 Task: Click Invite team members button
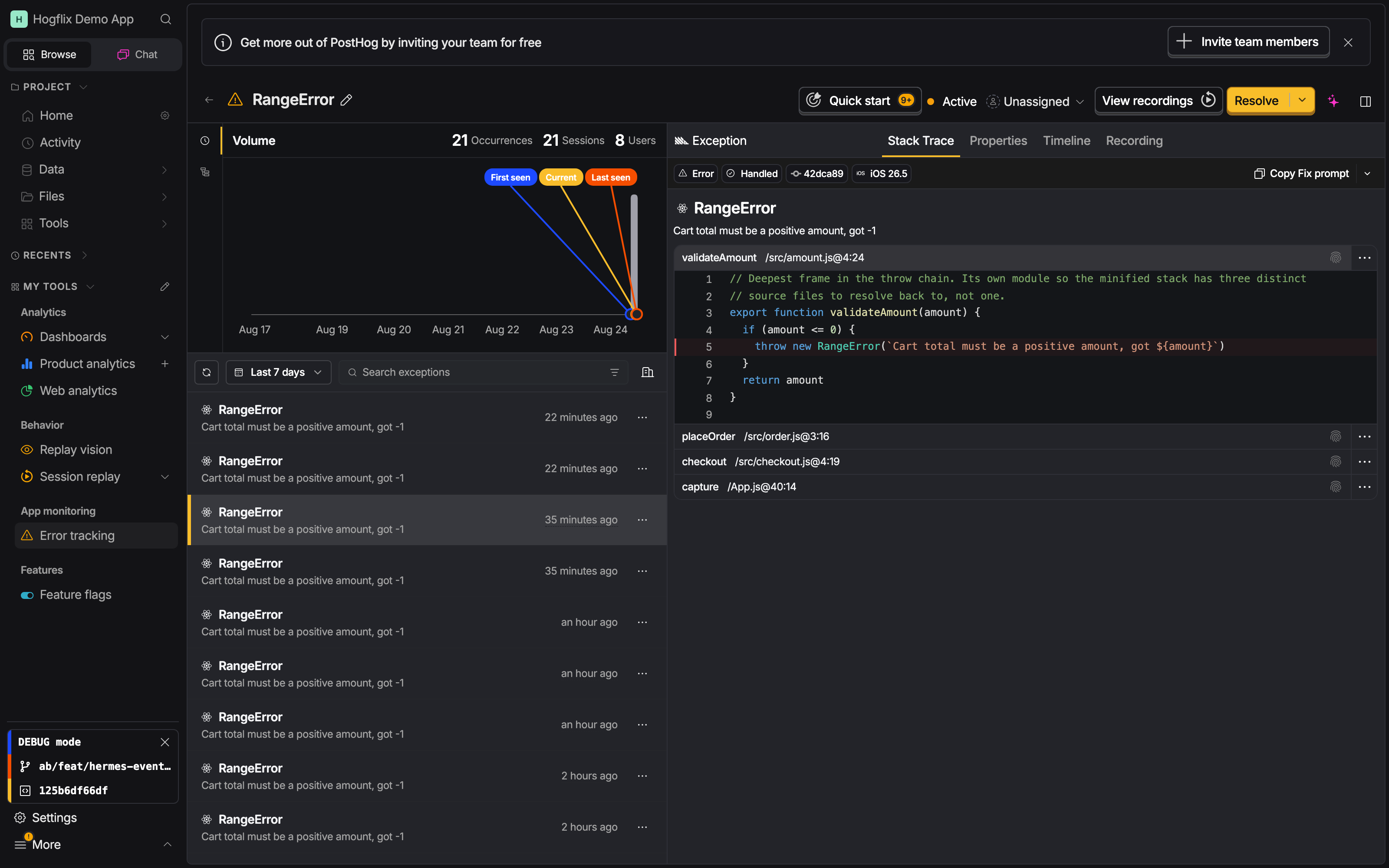(1248, 42)
